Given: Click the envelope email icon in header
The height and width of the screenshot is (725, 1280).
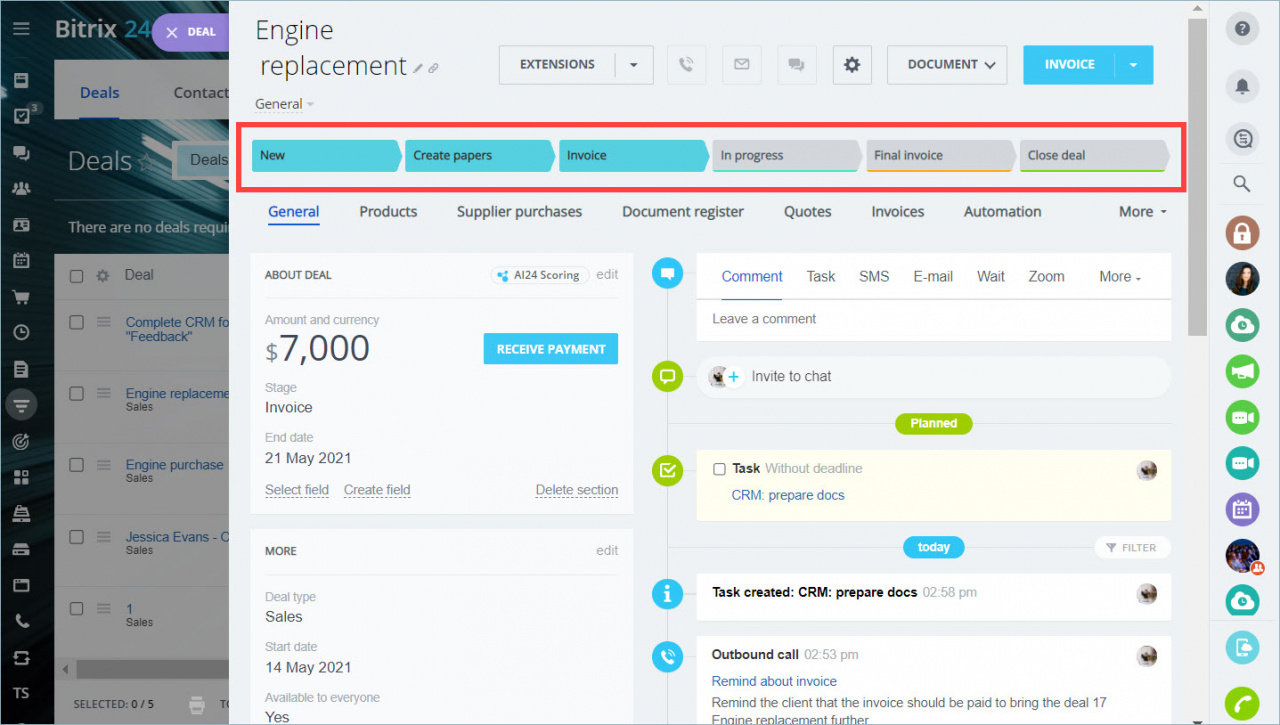Looking at the screenshot, I should tap(741, 65).
